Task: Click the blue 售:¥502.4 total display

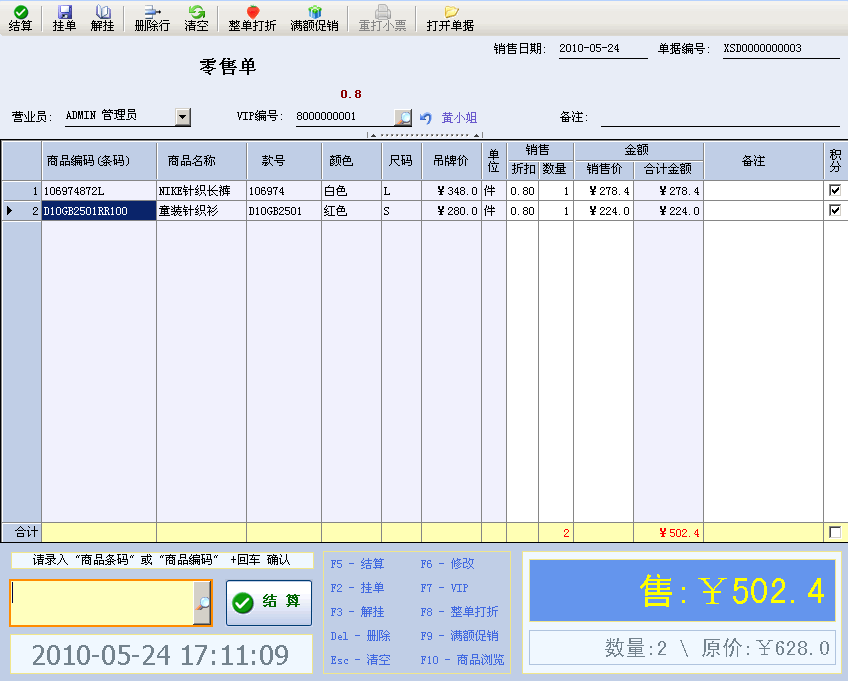Action: pos(682,591)
